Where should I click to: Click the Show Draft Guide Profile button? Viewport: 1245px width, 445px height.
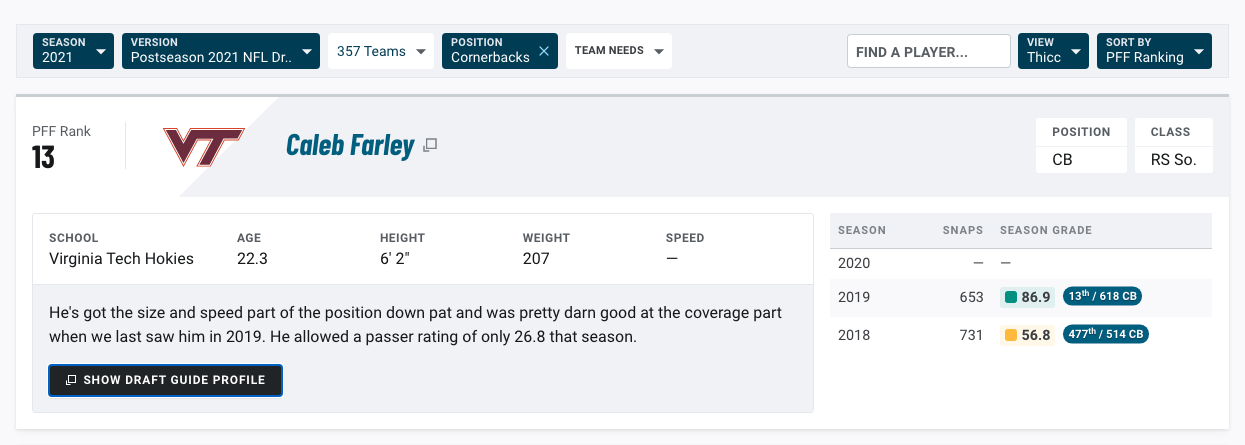pyautogui.click(x=166, y=380)
